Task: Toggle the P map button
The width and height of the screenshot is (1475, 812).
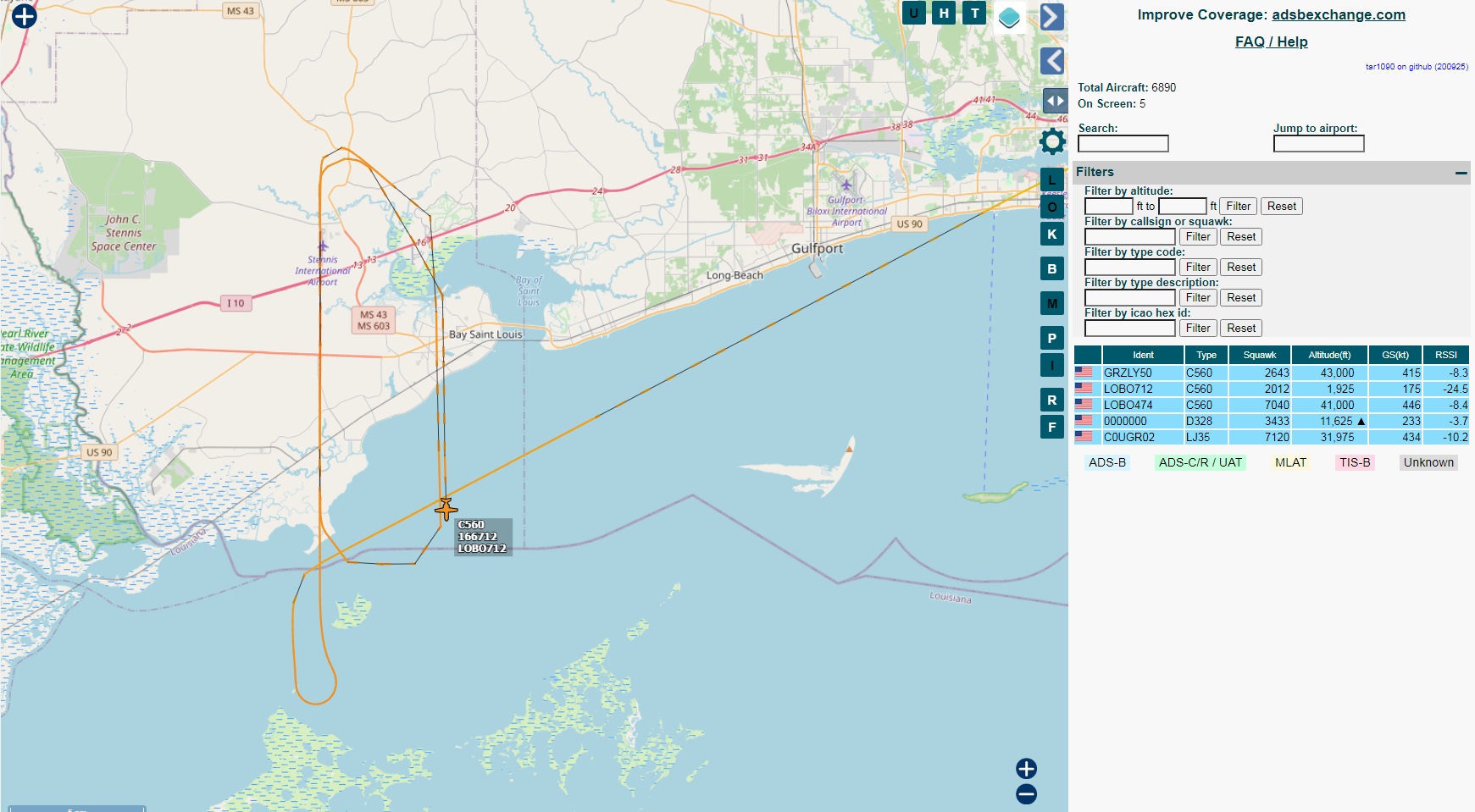Action: tap(1051, 338)
